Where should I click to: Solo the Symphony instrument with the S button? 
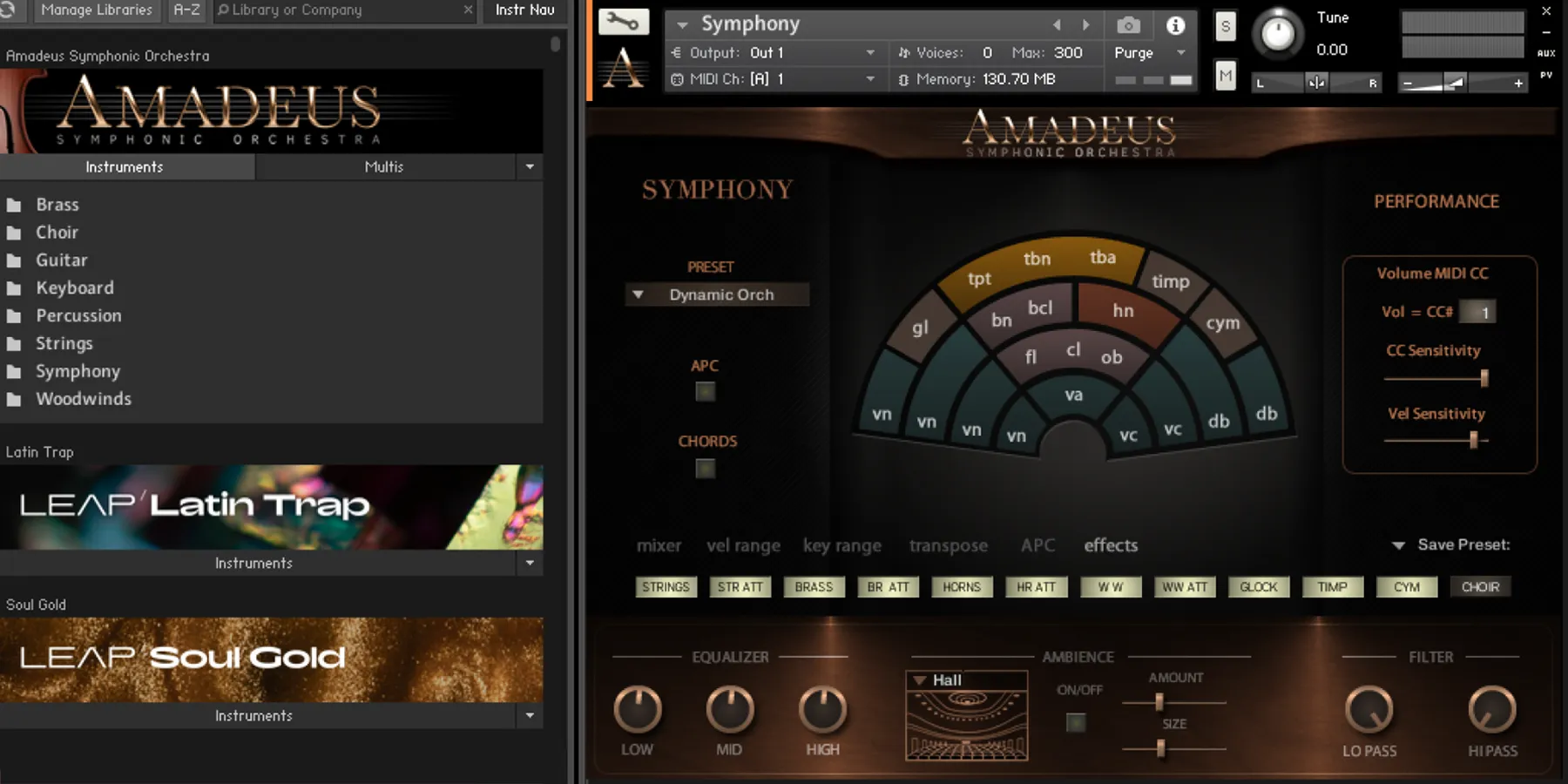tap(1225, 26)
